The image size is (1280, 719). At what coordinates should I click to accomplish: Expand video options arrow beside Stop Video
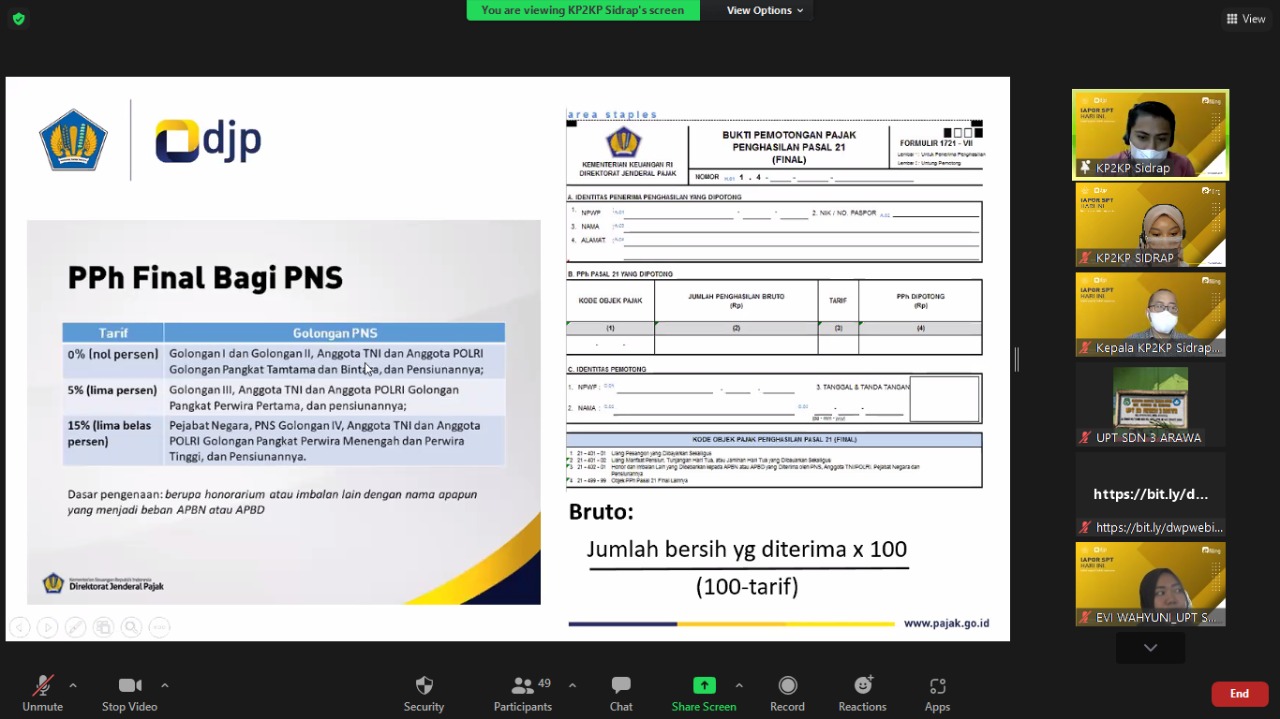click(x=165, y=685)
